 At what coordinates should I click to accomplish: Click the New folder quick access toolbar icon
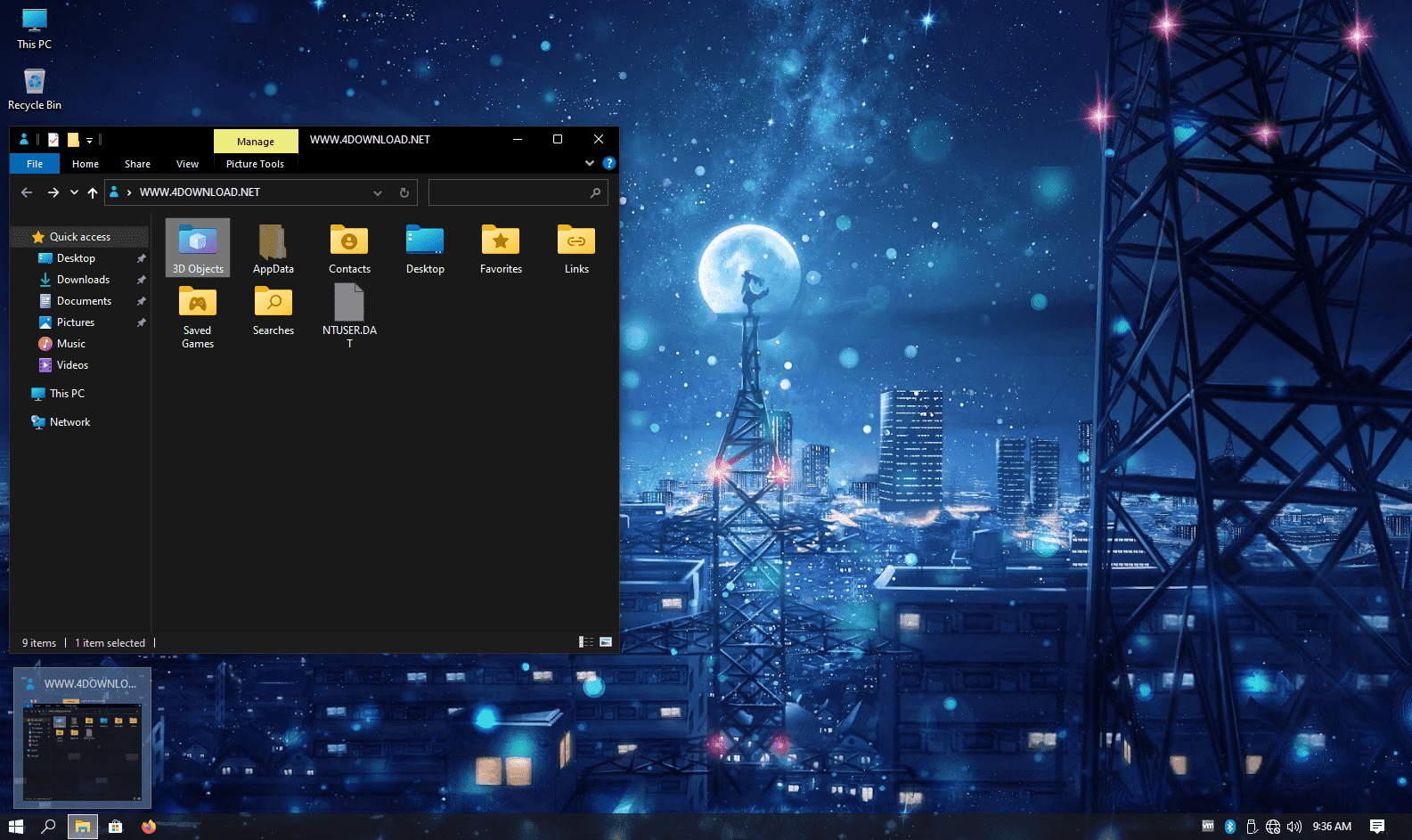(73, 139)
